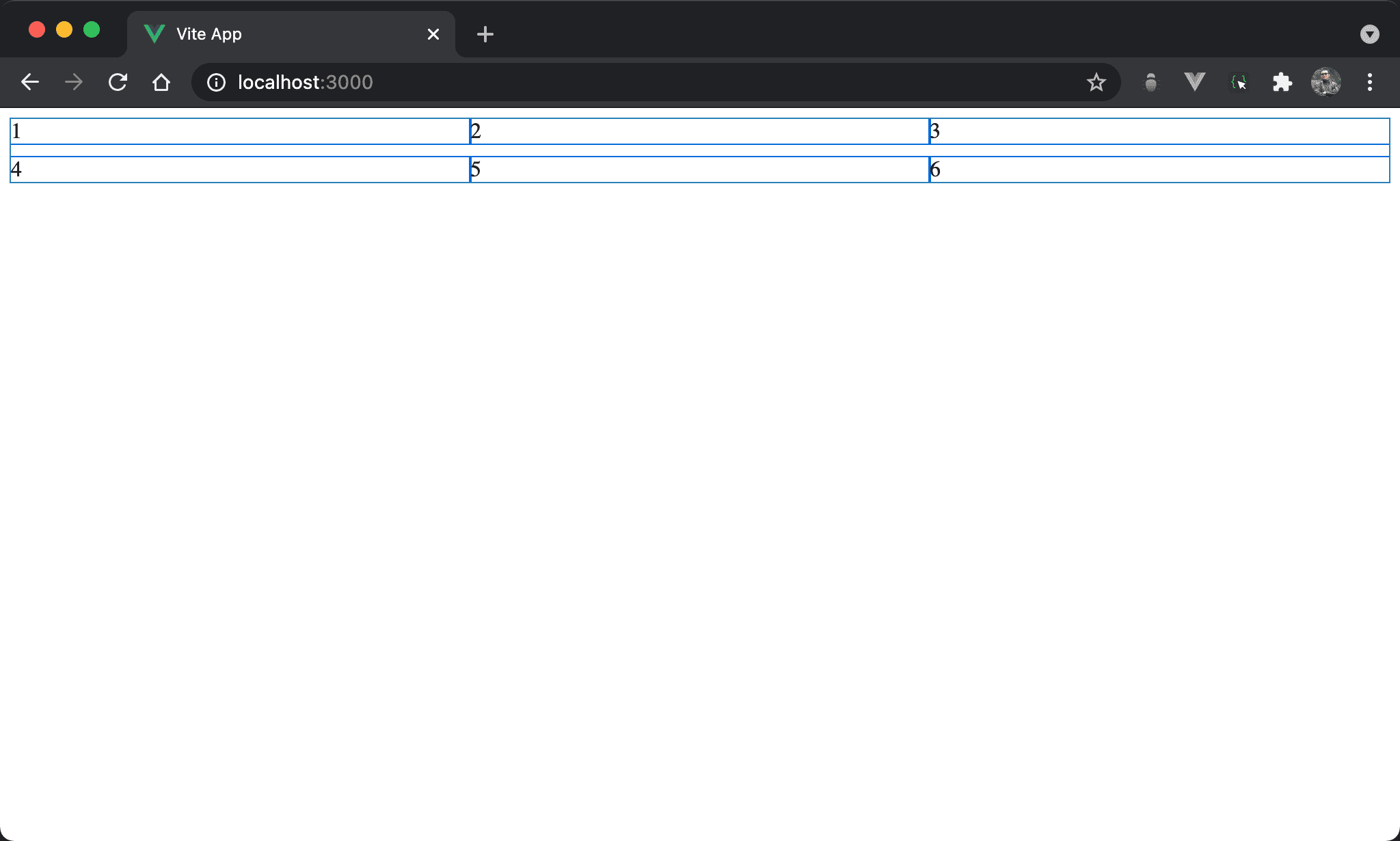This screenshot has height=841, width=1400.
Task: Reload the localhost page
Action: (x=118, y=83)
